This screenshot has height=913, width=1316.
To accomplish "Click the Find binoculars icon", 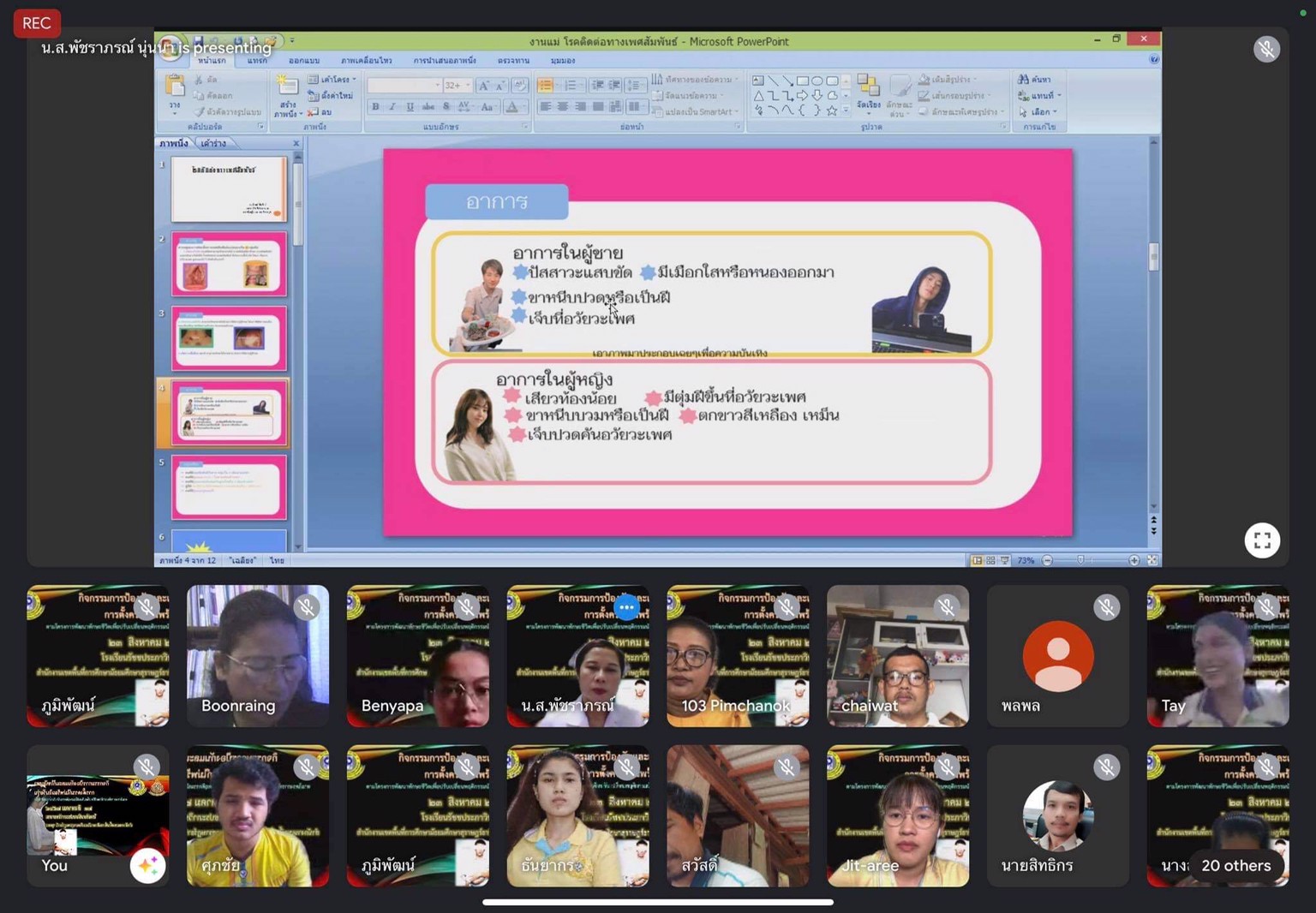I will click(x=1023, y=79).
